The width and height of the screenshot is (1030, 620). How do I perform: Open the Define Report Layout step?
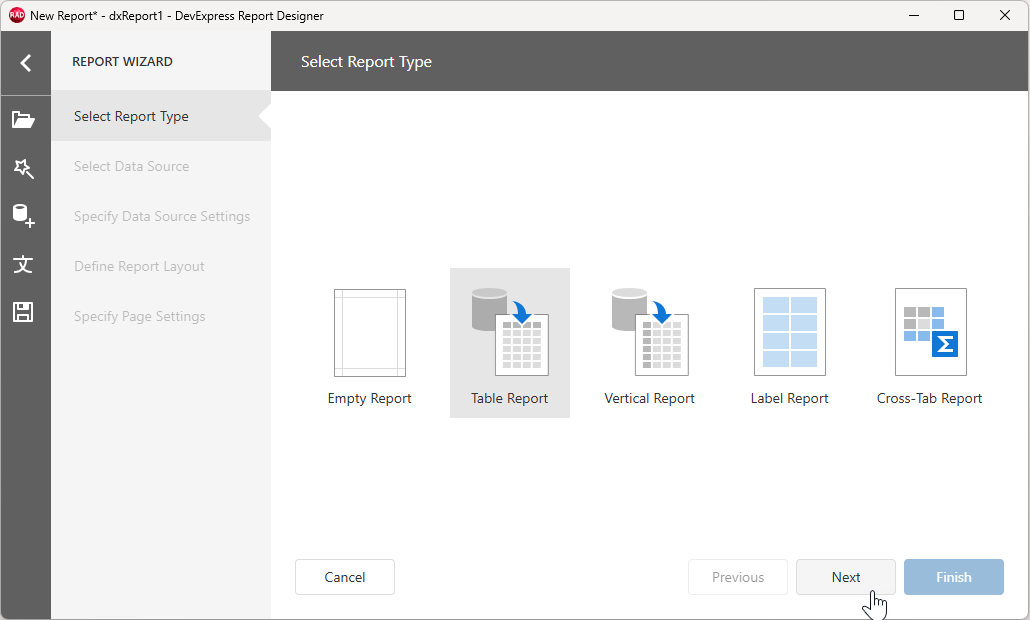[x=139, y=266]
